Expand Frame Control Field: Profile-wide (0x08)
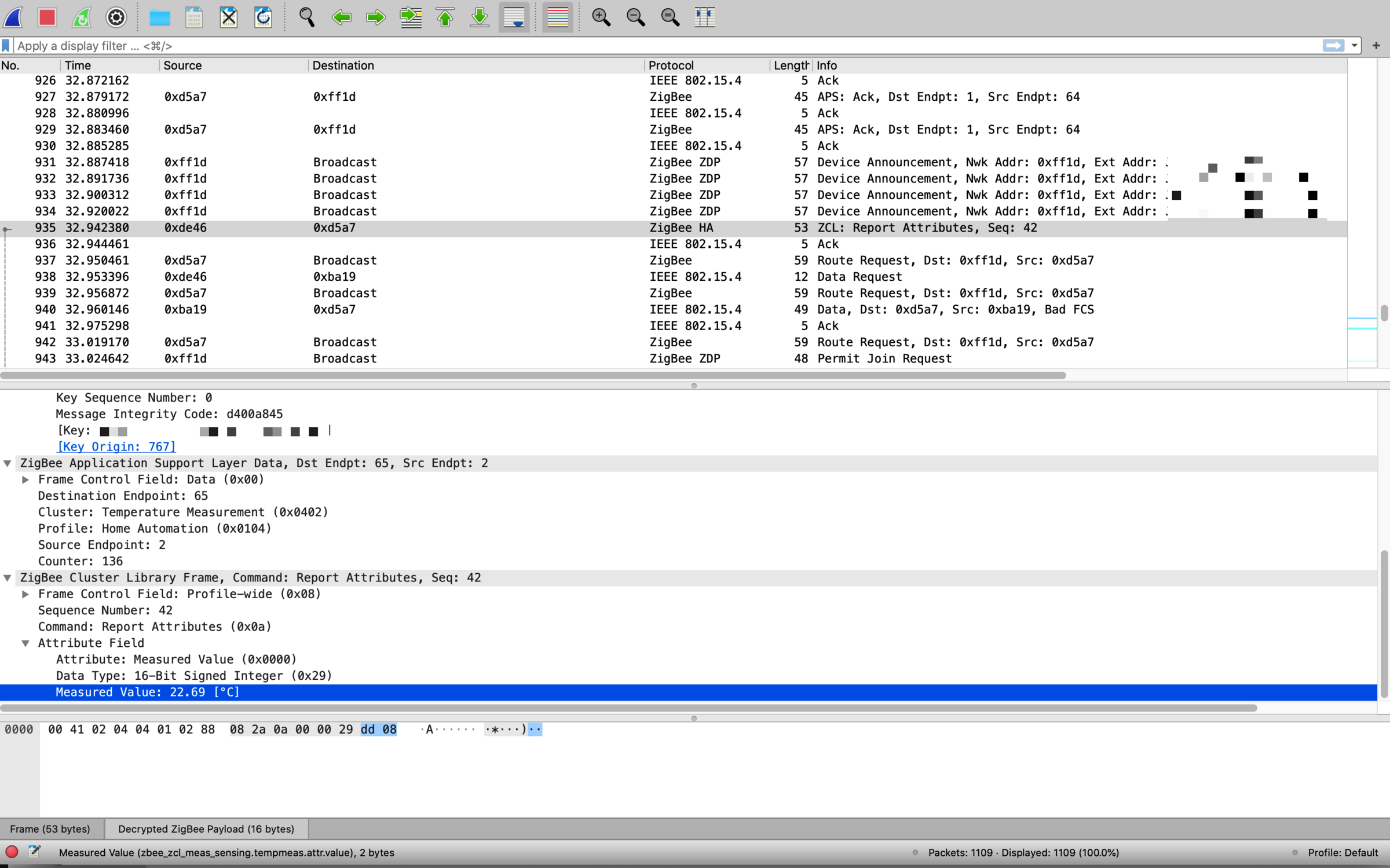 click(25, 594)
